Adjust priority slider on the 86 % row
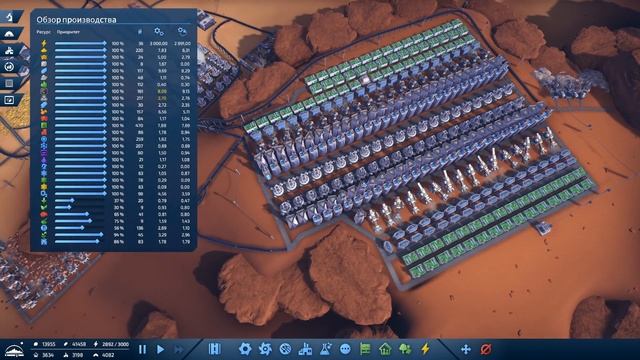This screenshot has width=640, height=360. point(80,242)
